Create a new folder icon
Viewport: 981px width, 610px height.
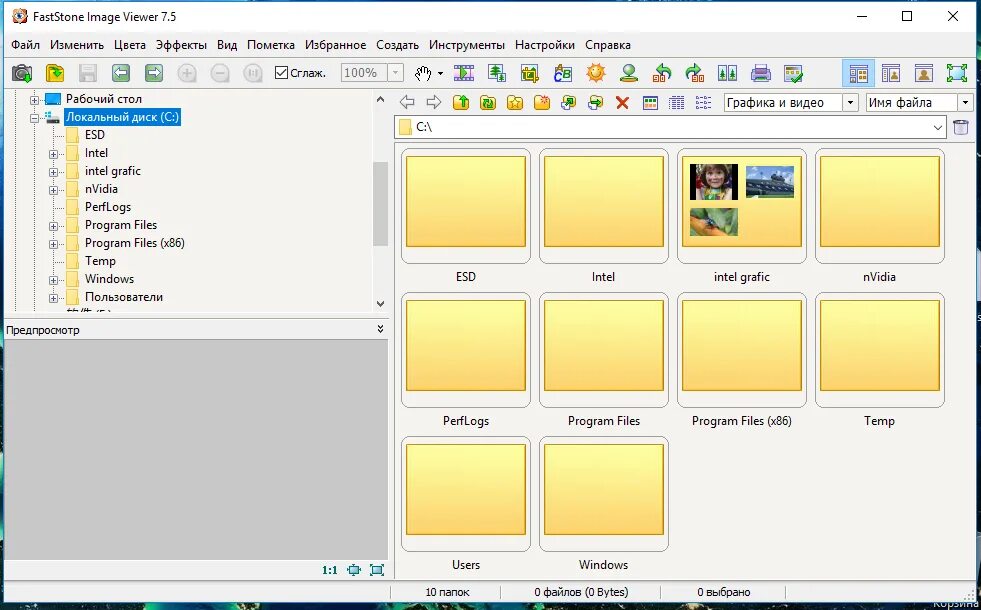(x=542, y=102)
